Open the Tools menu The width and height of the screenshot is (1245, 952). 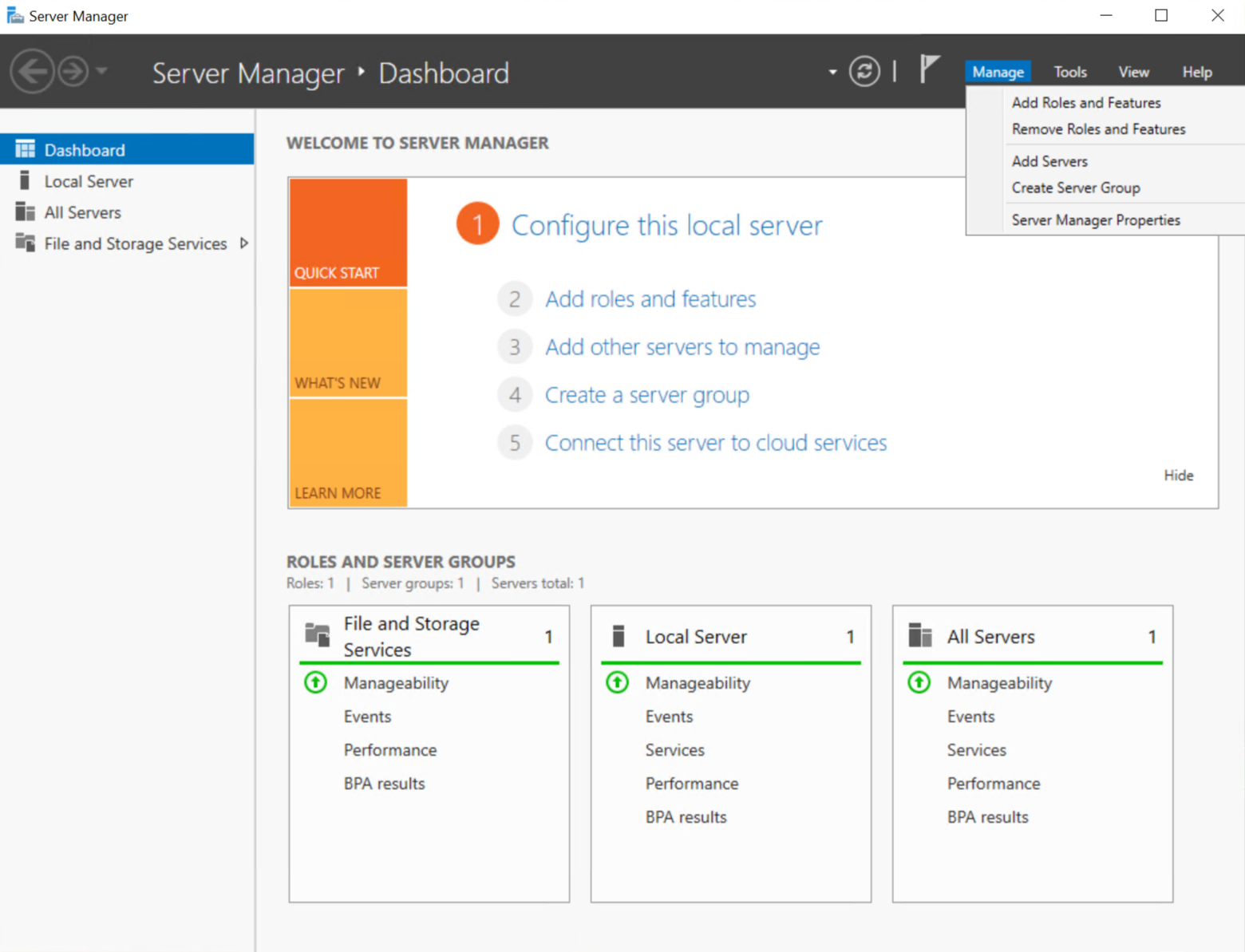tap(1070, 72)
